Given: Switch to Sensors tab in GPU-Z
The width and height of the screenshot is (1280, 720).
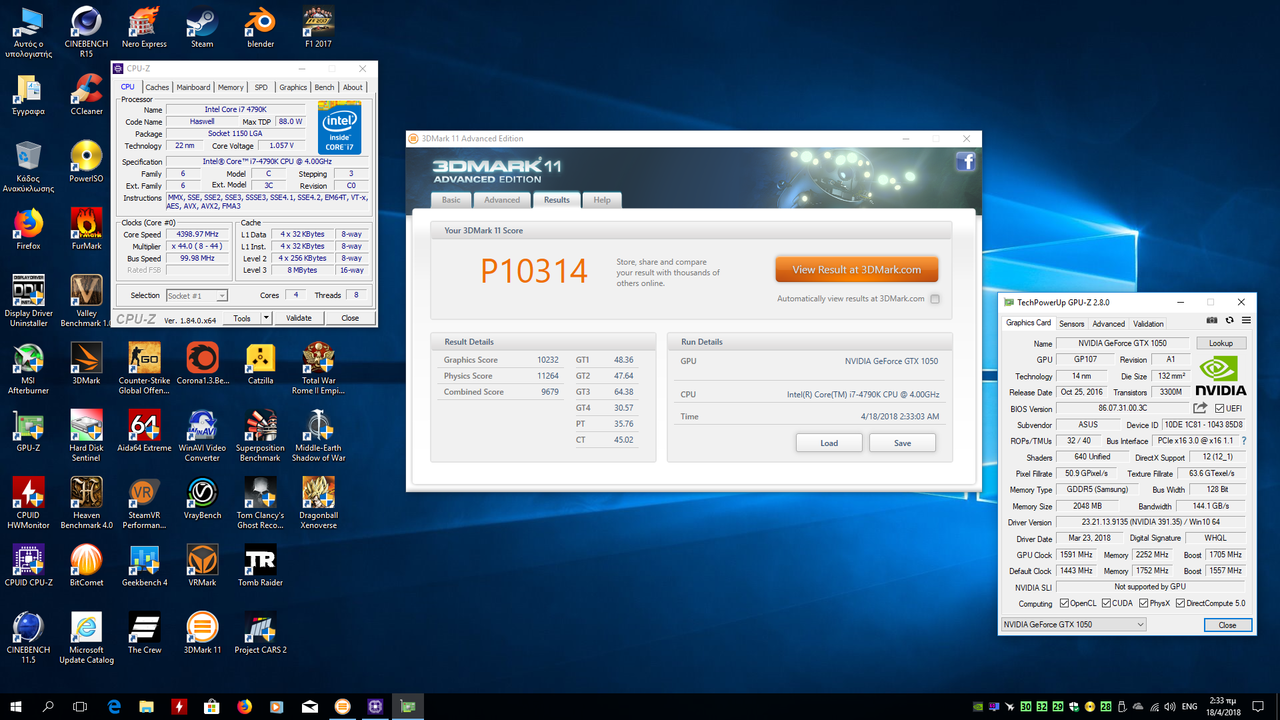Looking at the screenshot, I should click(1072, 323).
